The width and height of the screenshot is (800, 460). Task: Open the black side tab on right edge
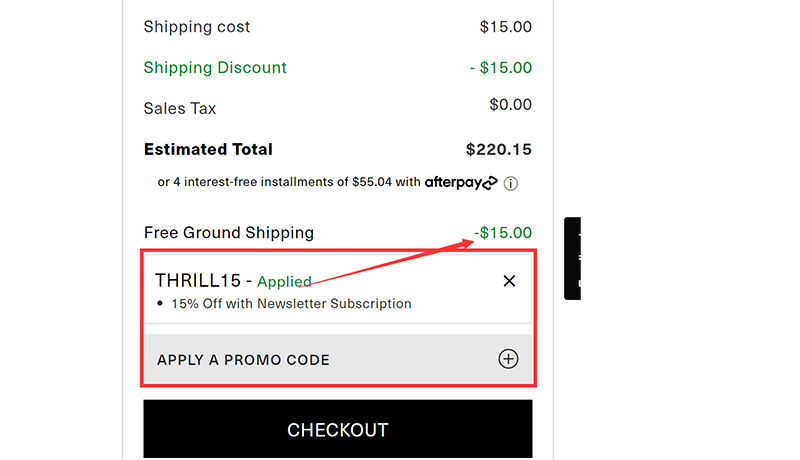coord(572,258)
